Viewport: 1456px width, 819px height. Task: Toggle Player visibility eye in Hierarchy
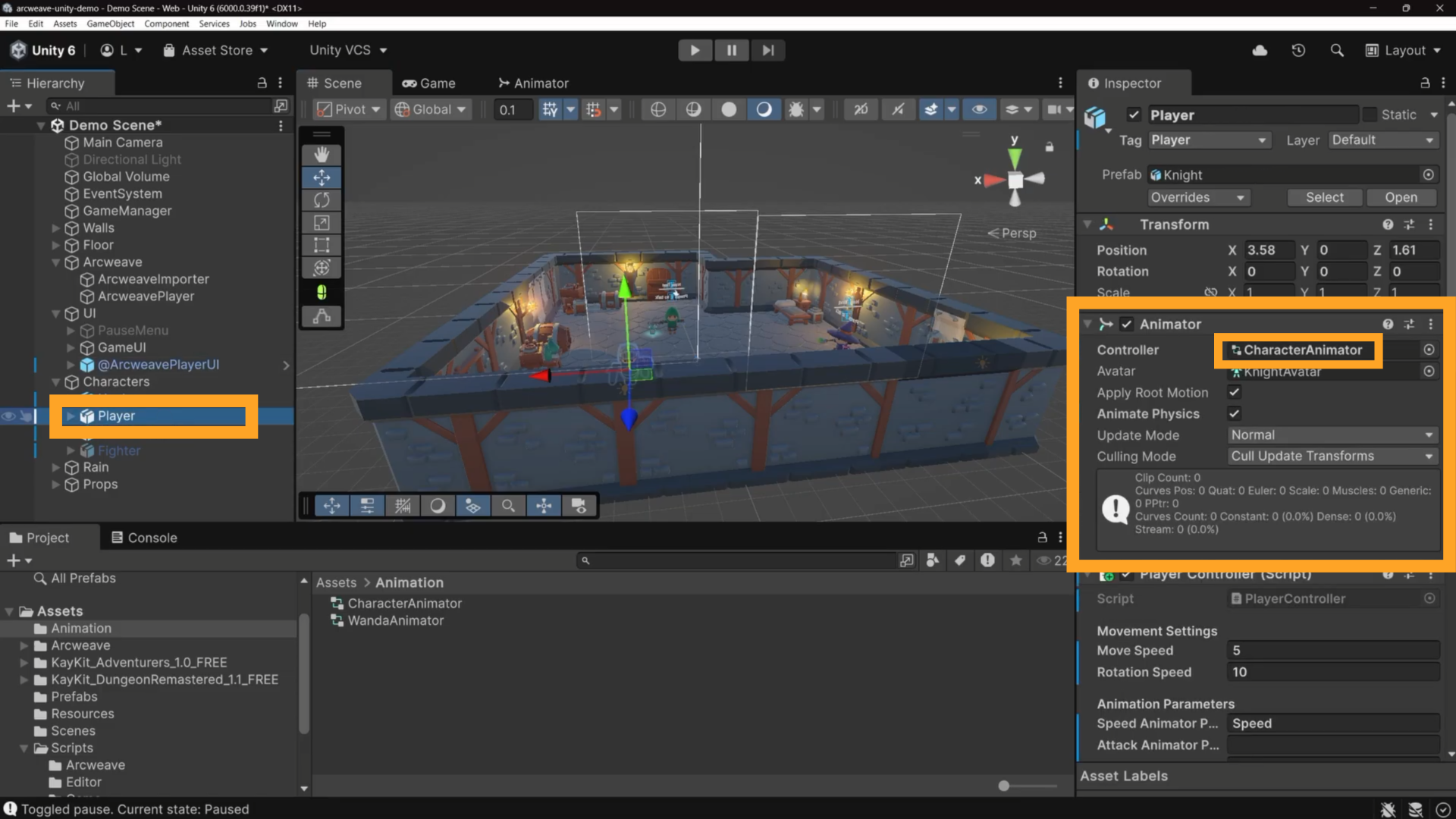click(x=8, y=416)
